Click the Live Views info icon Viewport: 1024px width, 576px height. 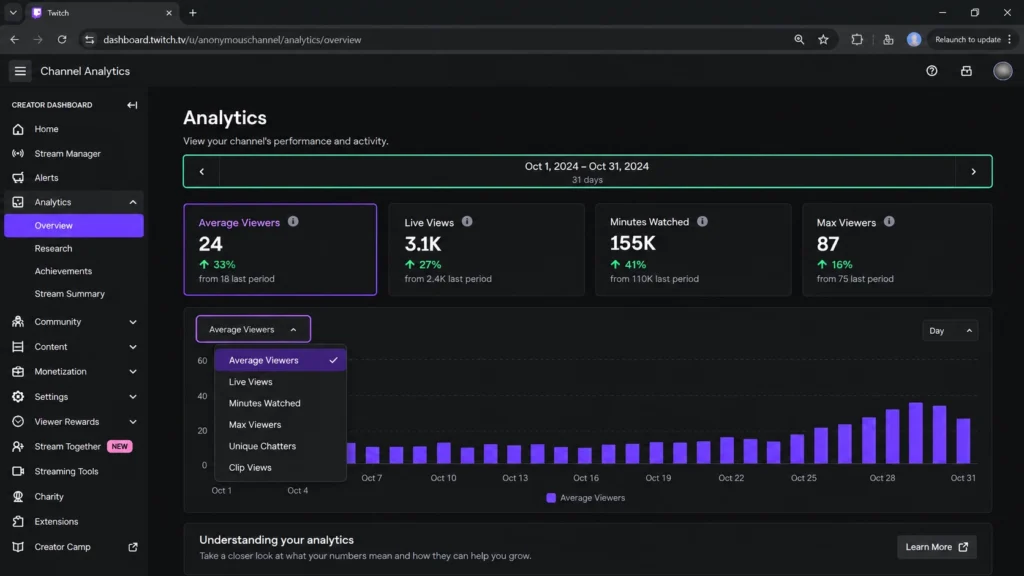click(467, 222)
